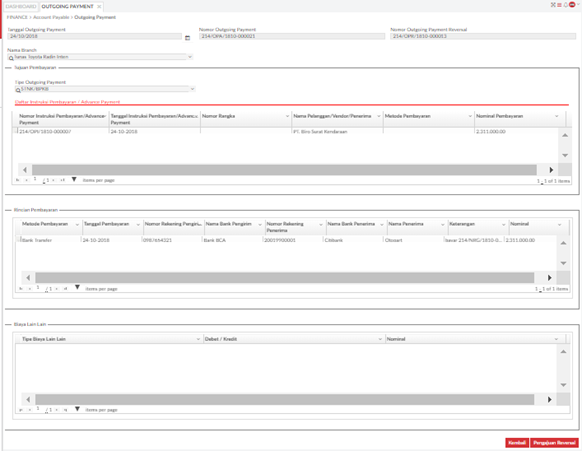Open the red menu list icon at top right
The height and width of the screenshot is (451, 582).
coord(559,5)
